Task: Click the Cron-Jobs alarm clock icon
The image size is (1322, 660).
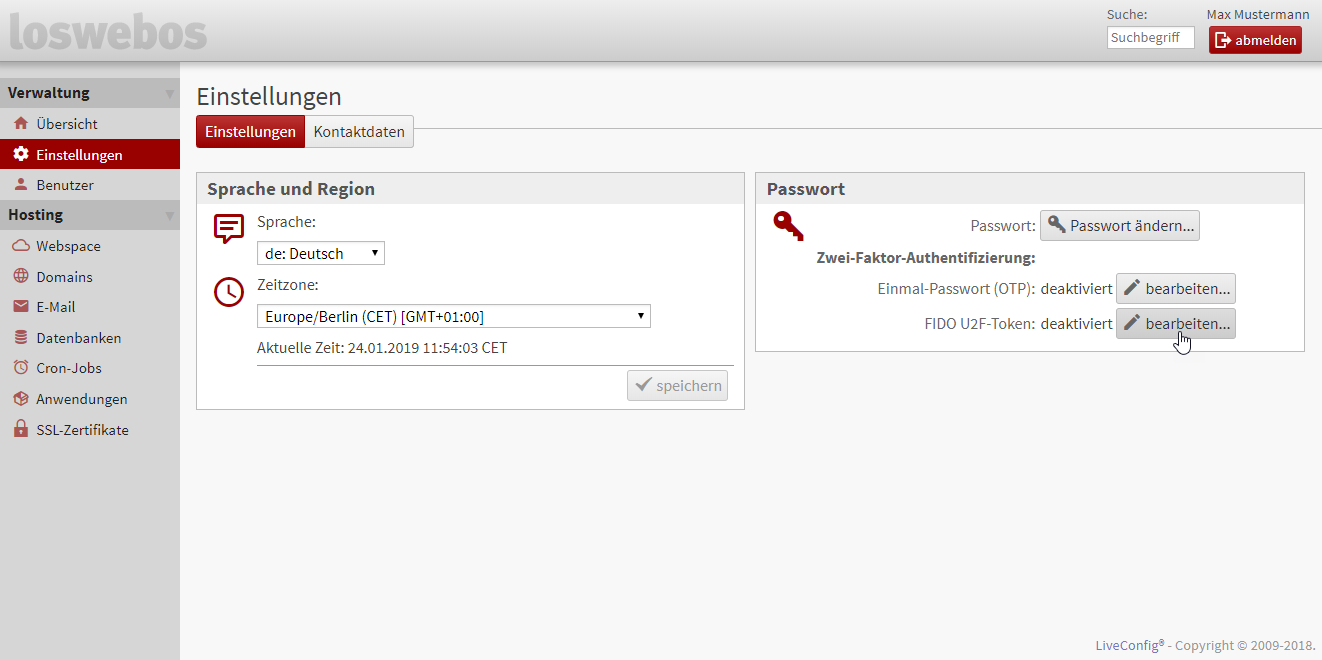Action: [x=20, y=368]
